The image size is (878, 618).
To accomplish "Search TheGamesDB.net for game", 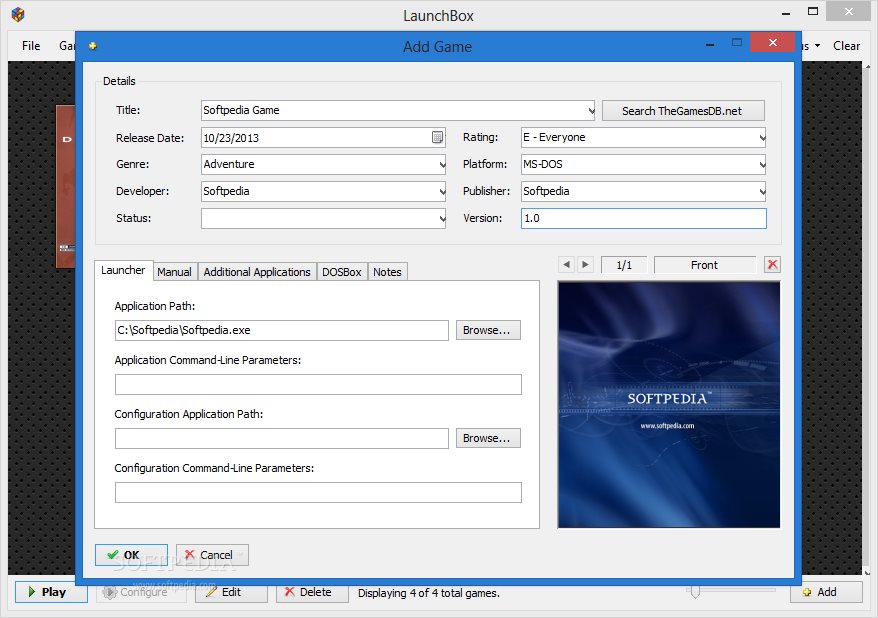I will point(683,111).
